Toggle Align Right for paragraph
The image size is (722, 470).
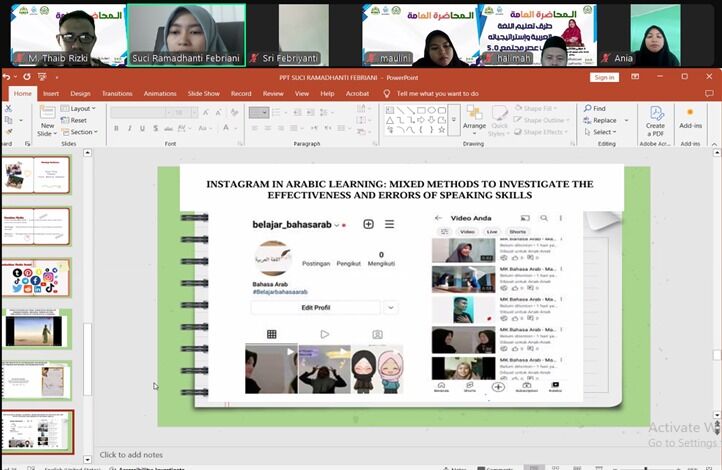pyautogui.click(x=280, y=128)
